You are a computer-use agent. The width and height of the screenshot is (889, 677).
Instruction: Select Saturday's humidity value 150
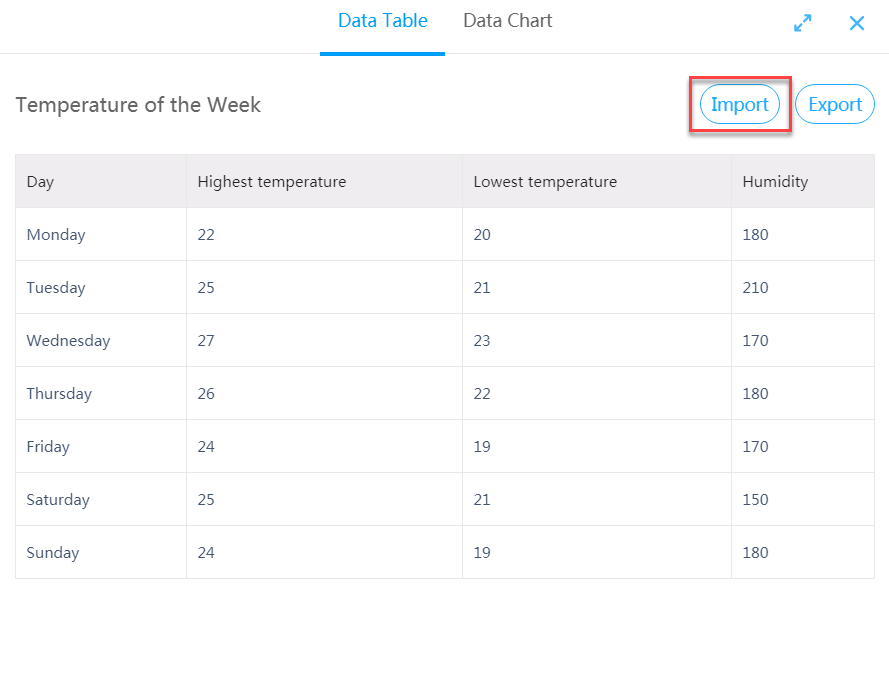[x=756, y=500]
